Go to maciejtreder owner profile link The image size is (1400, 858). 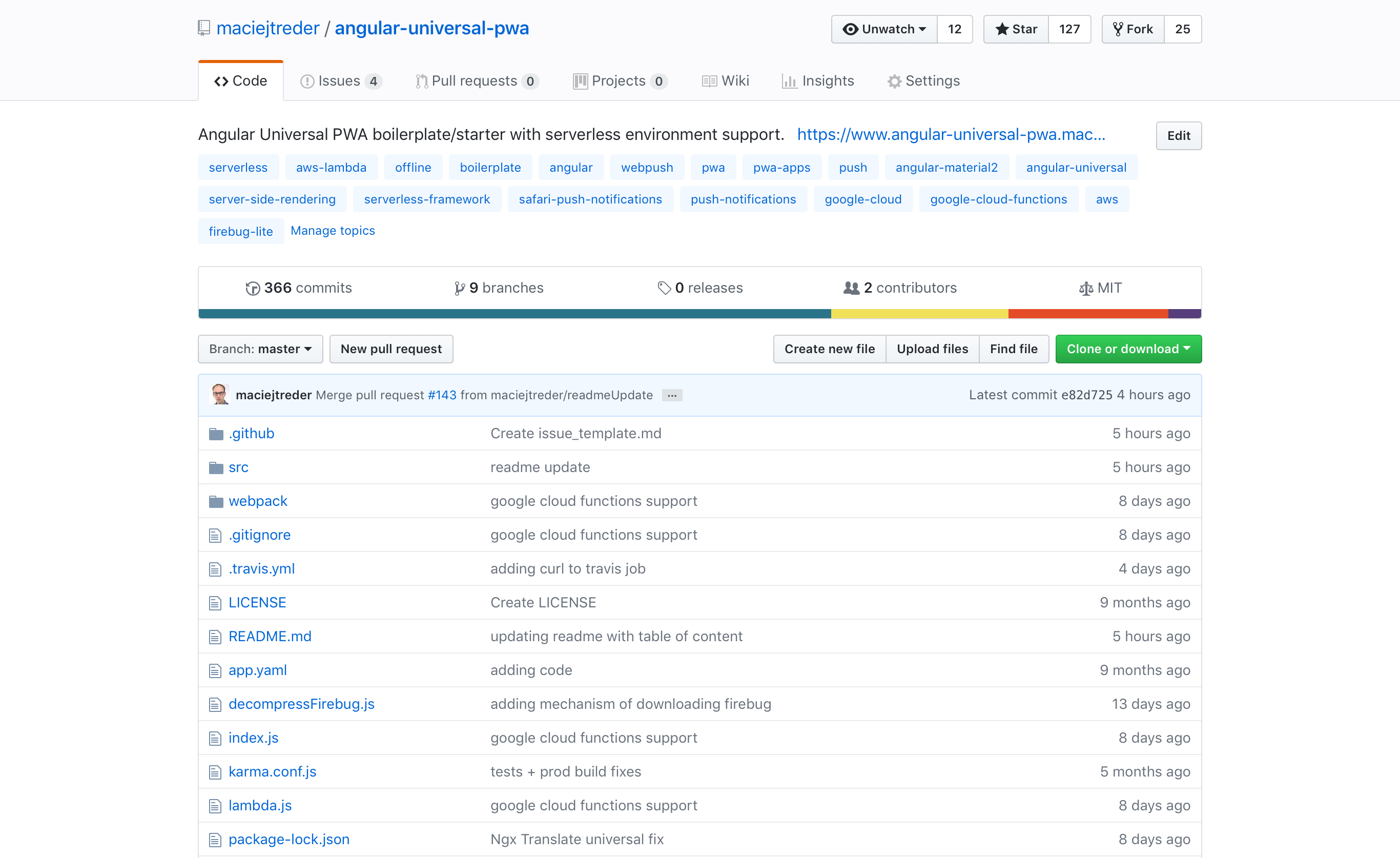(268, 28)
